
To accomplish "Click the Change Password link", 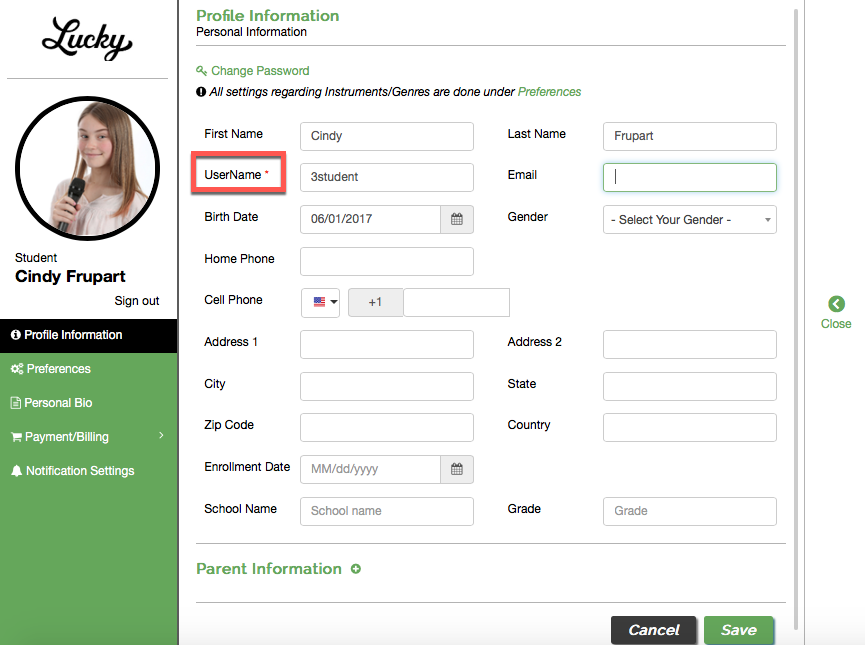I will (x=260, y=71).
